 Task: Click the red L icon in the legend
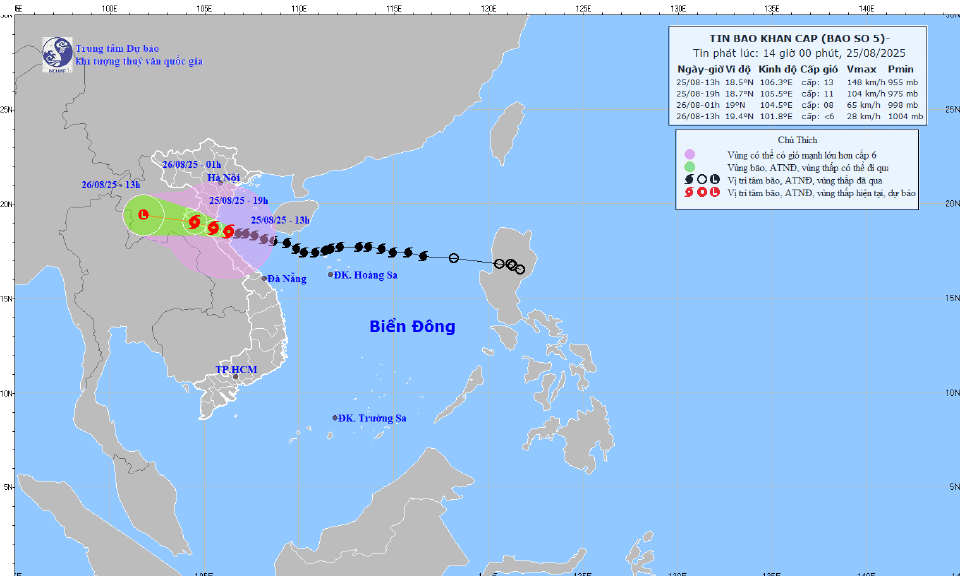[x=714, y=192]
